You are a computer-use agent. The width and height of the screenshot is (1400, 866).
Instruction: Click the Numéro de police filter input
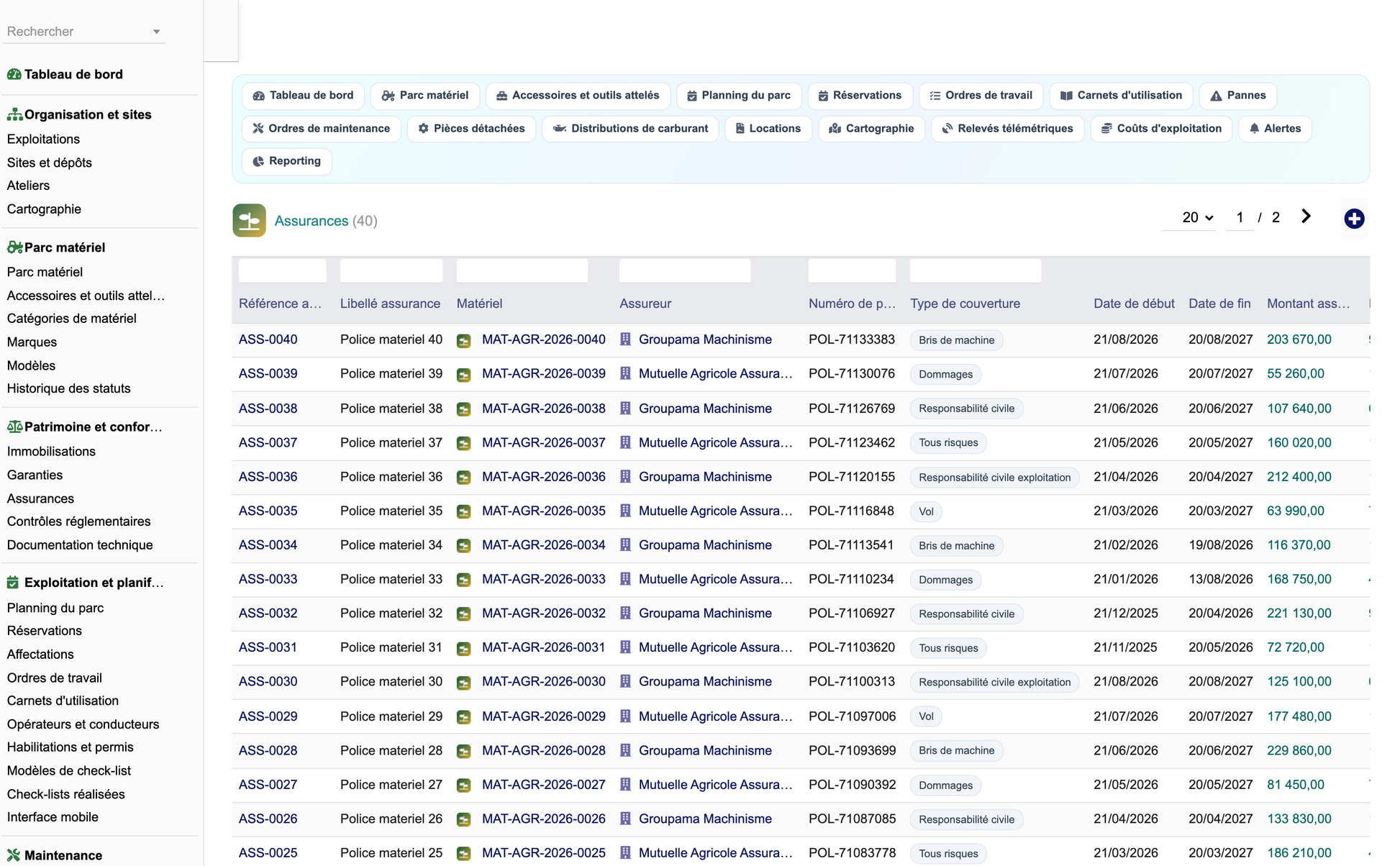coord(852,270)
